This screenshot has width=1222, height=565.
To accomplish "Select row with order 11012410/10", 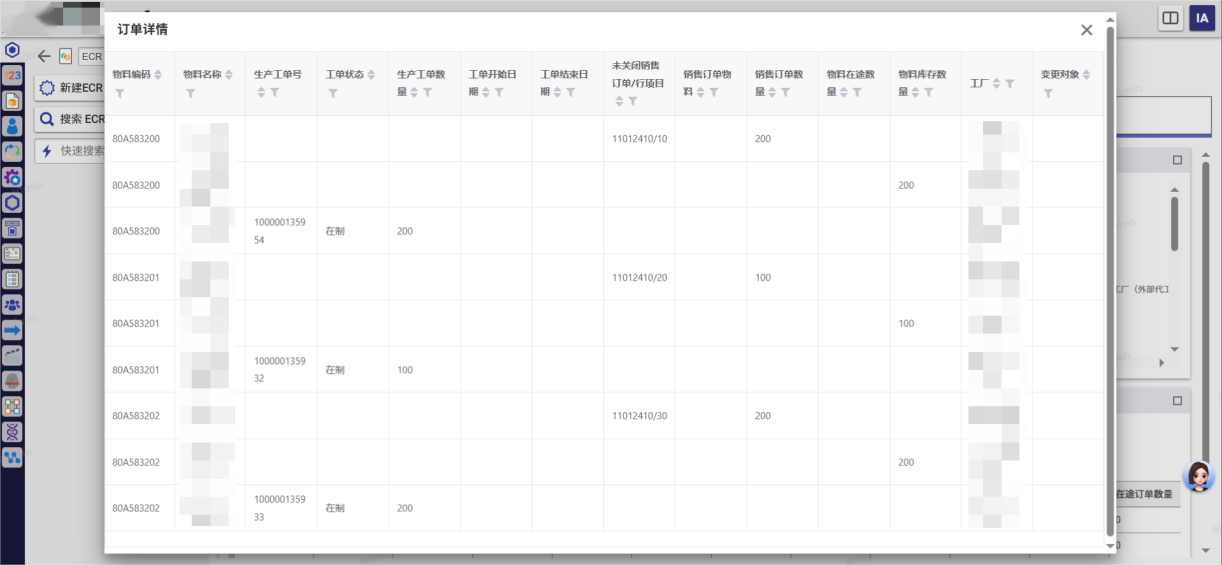I will point(639,138).
